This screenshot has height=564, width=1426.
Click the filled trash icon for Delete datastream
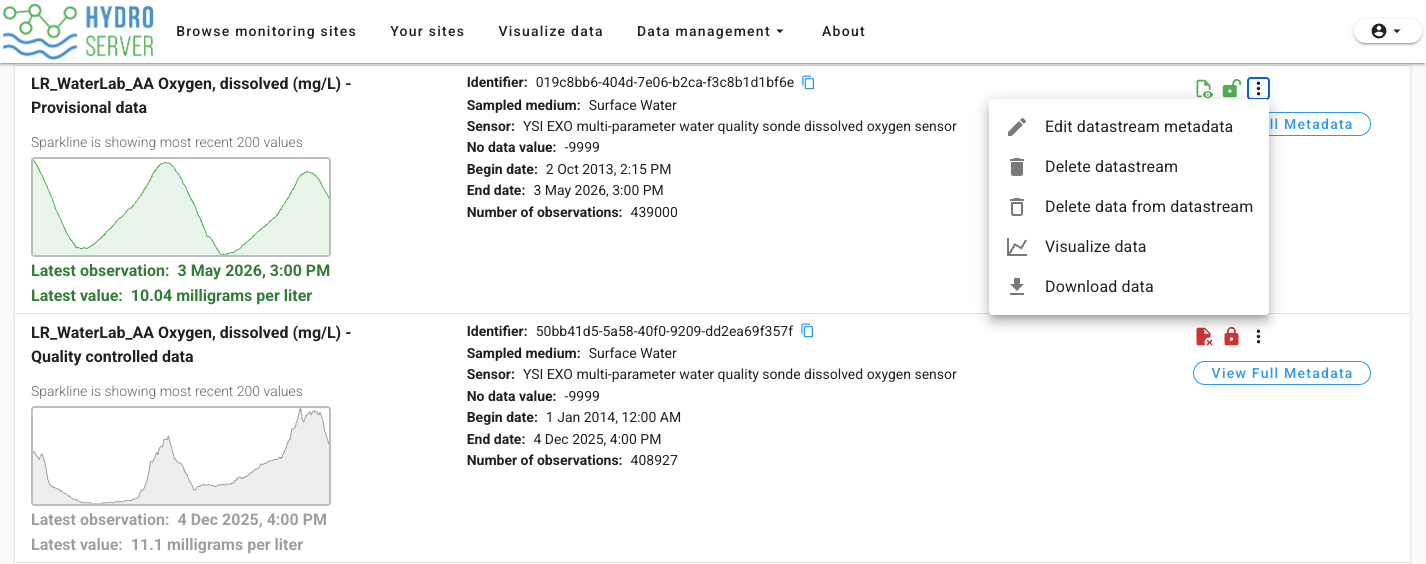(1017, 167)
